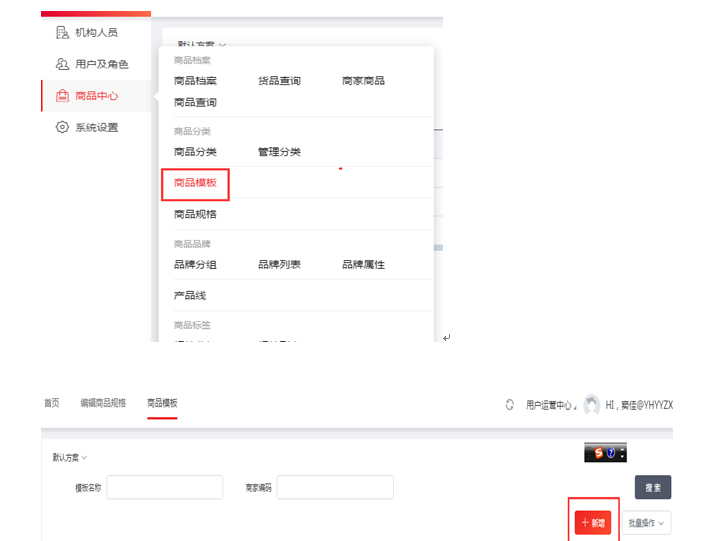Click the 商品中心 shopping bag icon
This screenshot has width=710, height=541.
[62, 96]
